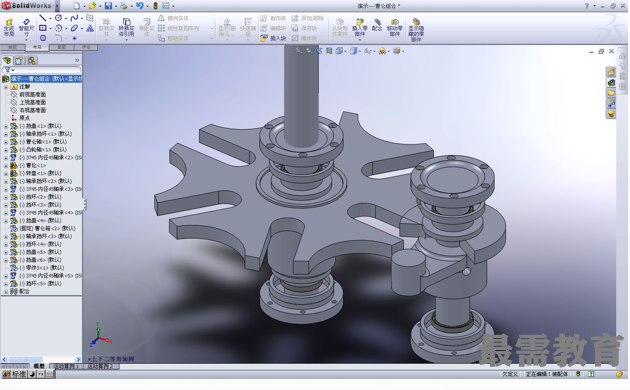Expand the 曹轮<1> component node

pyautogui.click(x=6, y=165)
